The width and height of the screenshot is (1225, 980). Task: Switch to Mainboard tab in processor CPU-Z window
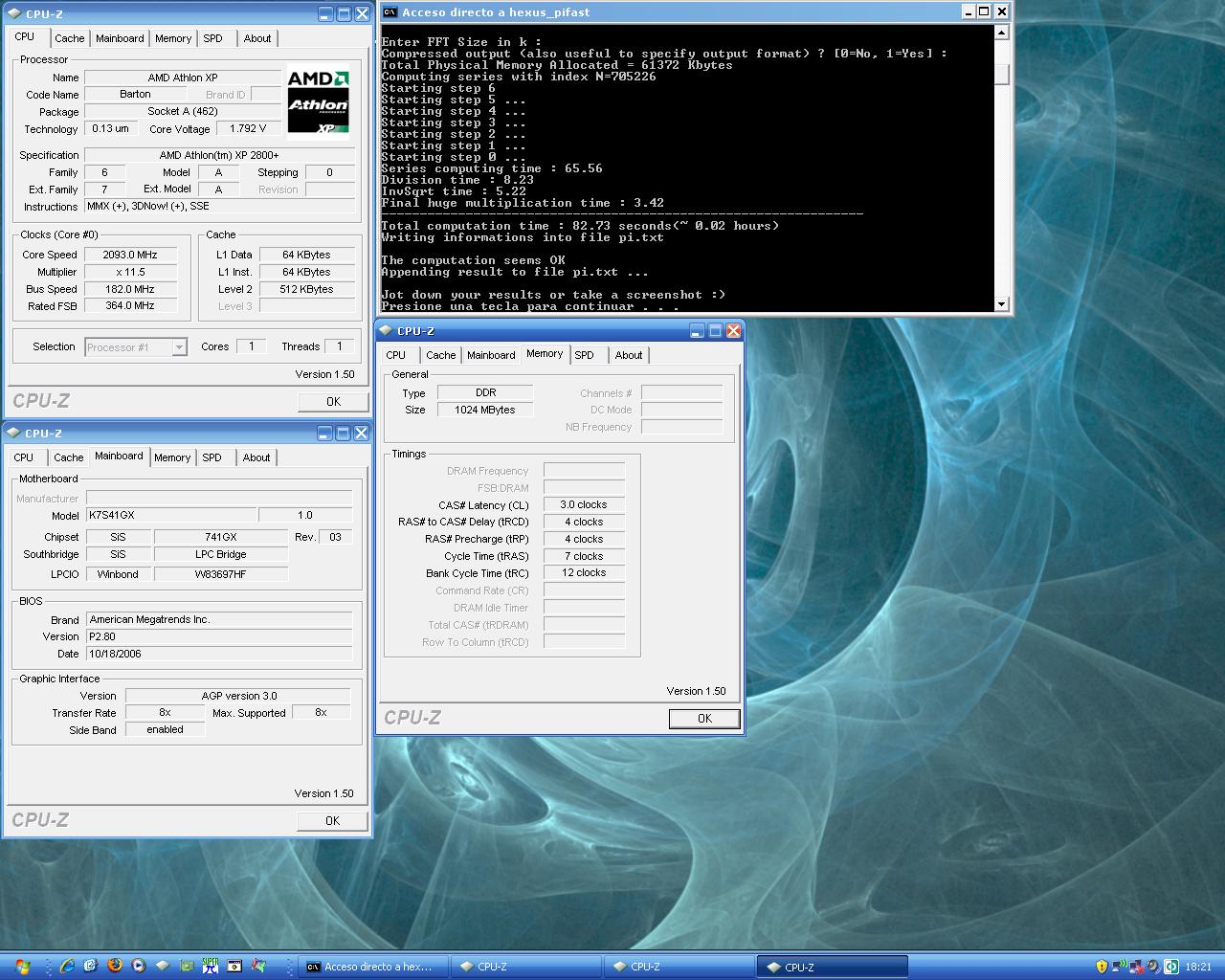(120, 39)
